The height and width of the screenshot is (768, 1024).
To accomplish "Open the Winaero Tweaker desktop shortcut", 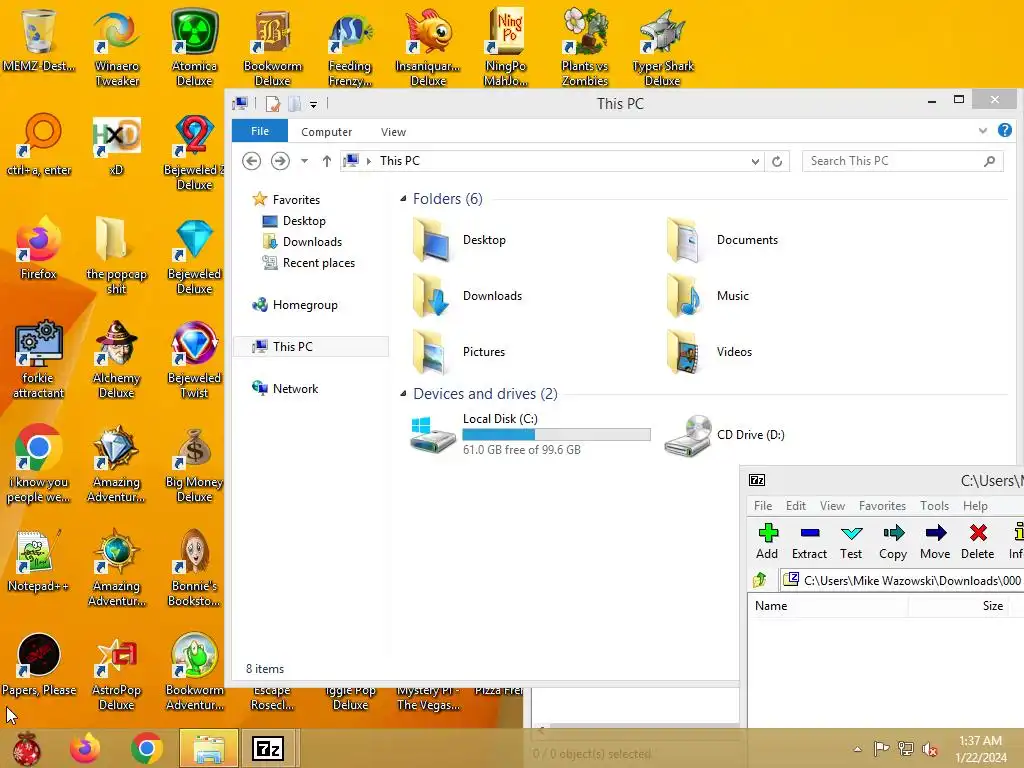I will pos(117,47).
